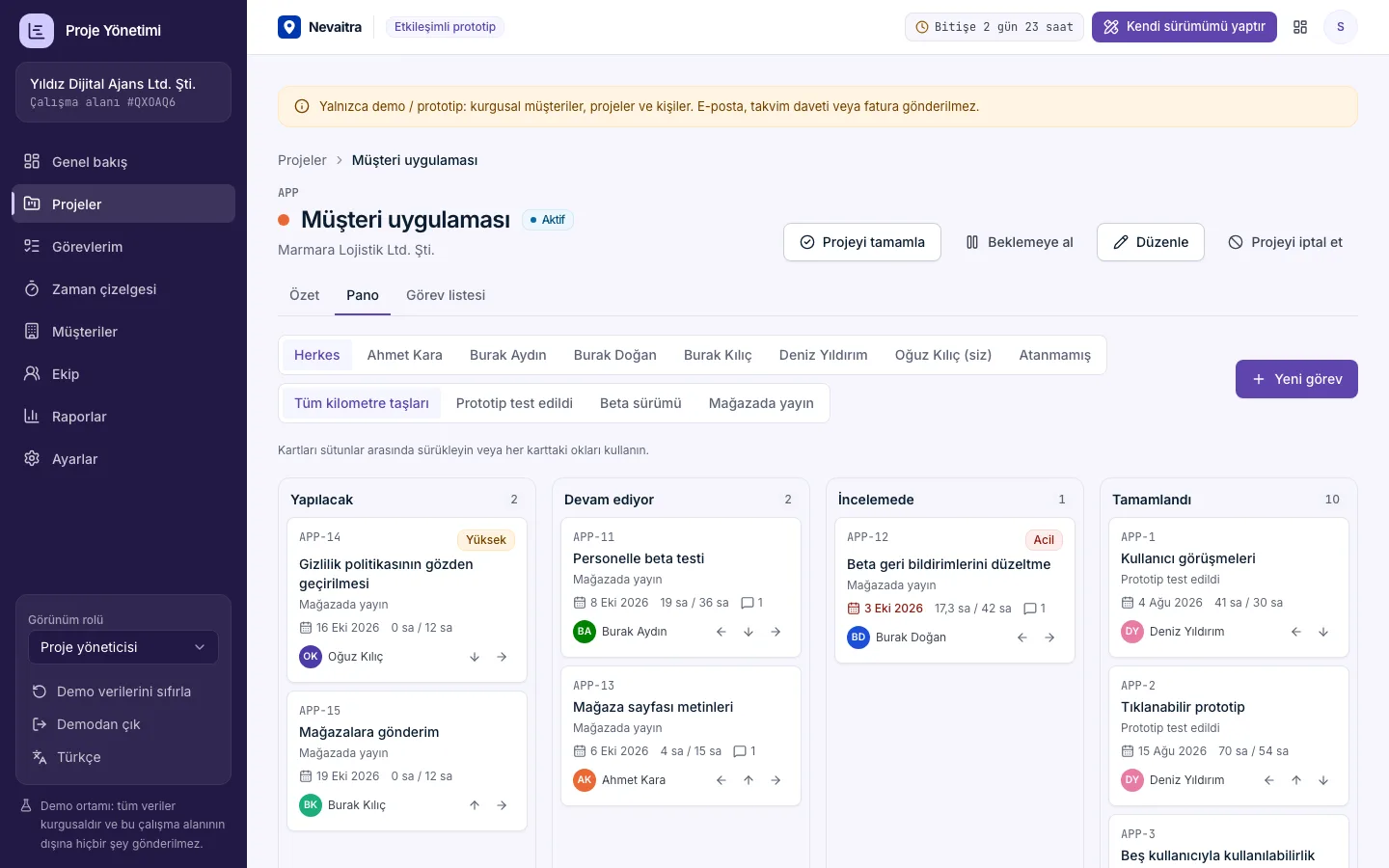Click the down arrow on Personelle beta testi card
The image size is (1389, 868).
(749, 632)
